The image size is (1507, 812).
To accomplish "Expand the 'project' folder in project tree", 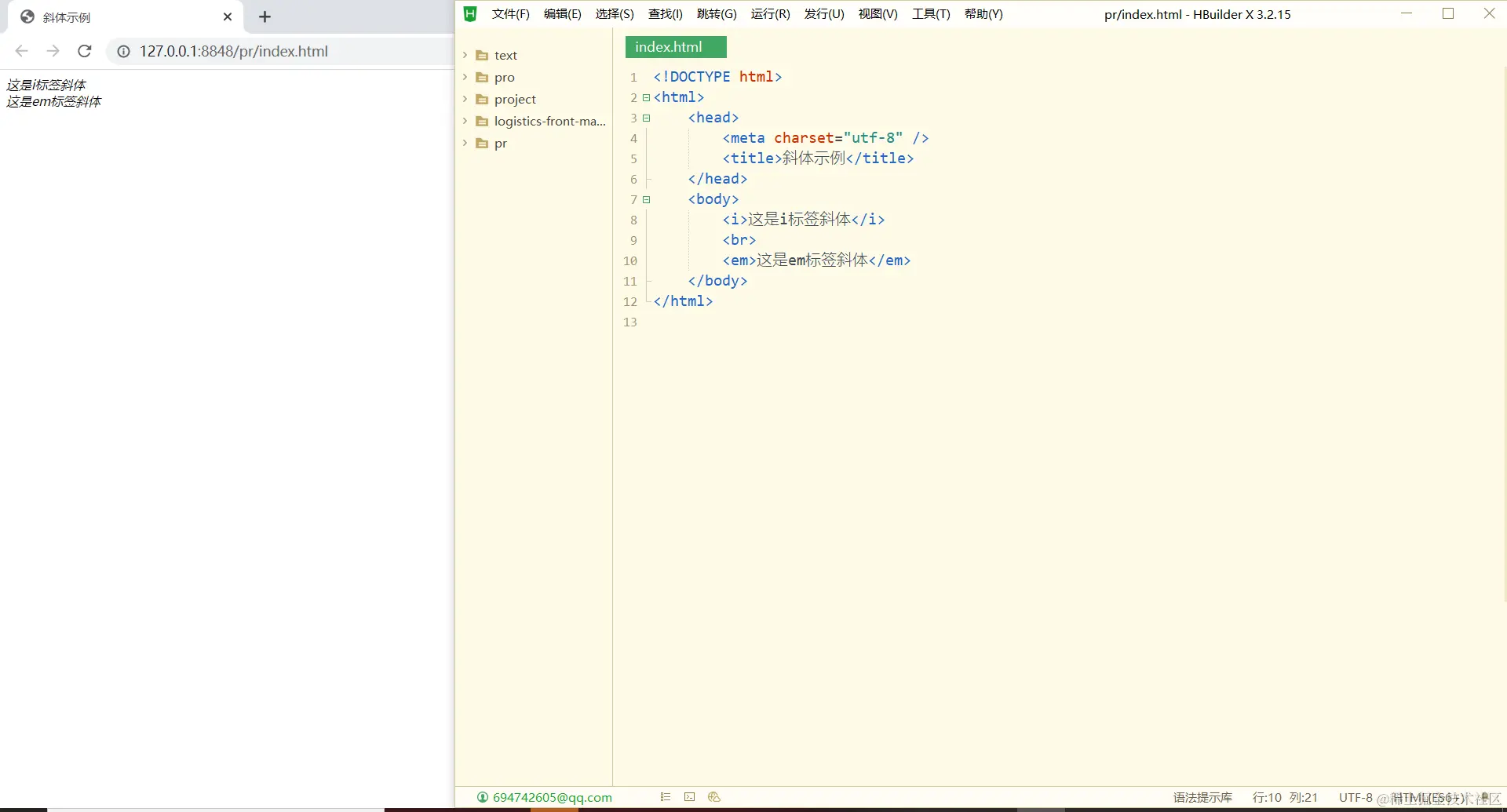I will click(x=465, y=99).
